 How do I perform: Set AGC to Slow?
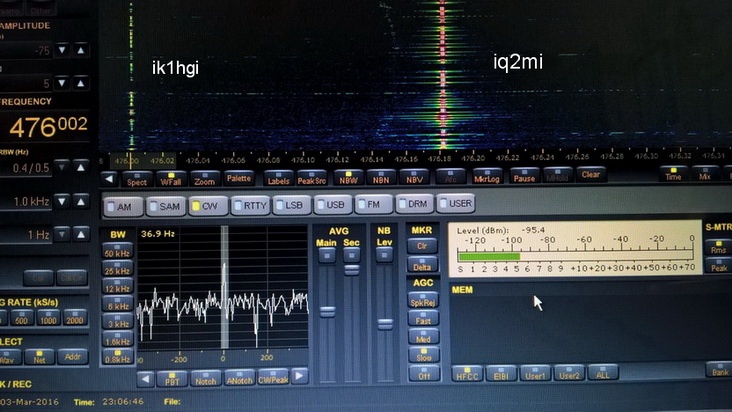423,355
